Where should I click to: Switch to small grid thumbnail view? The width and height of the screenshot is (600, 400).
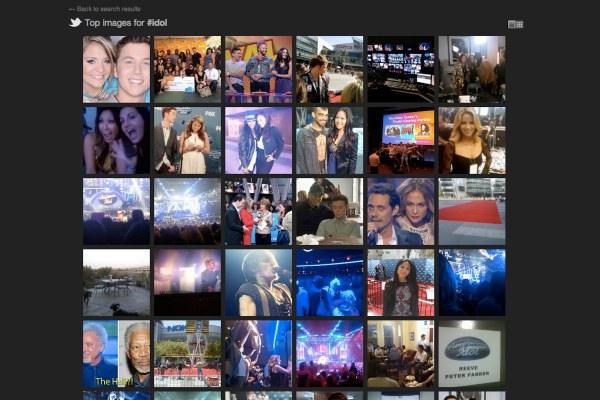click(x=520, y=24)
